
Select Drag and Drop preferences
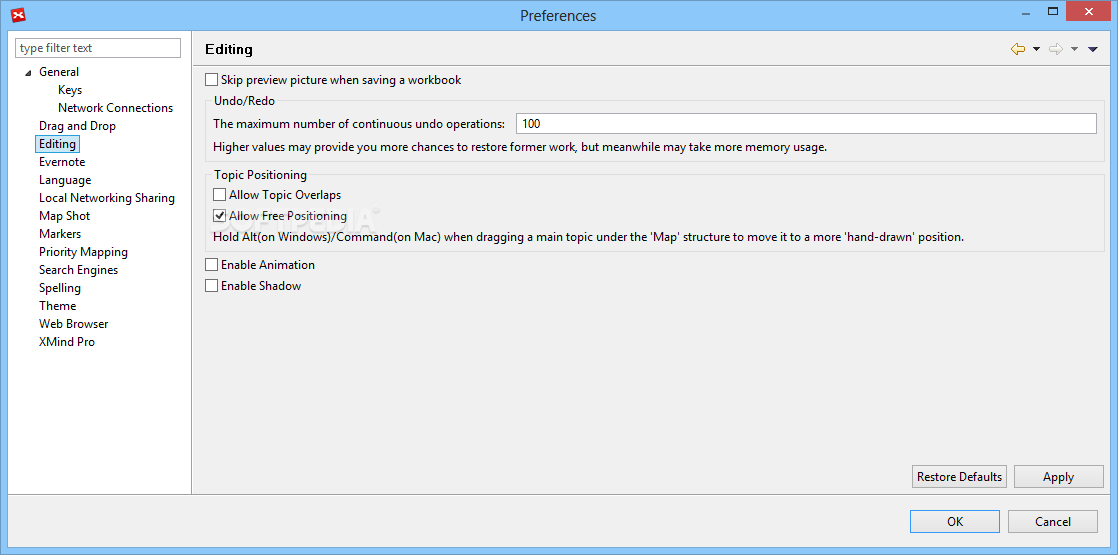tap(77, 126)
